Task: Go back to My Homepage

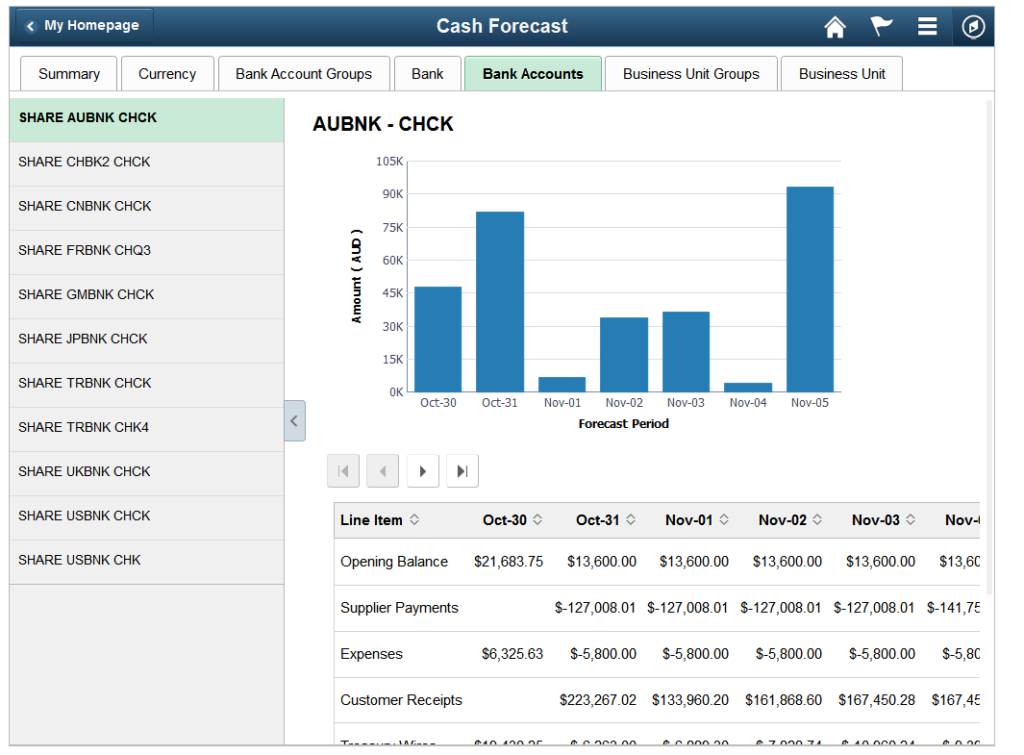Action: (x=84, y=25)
